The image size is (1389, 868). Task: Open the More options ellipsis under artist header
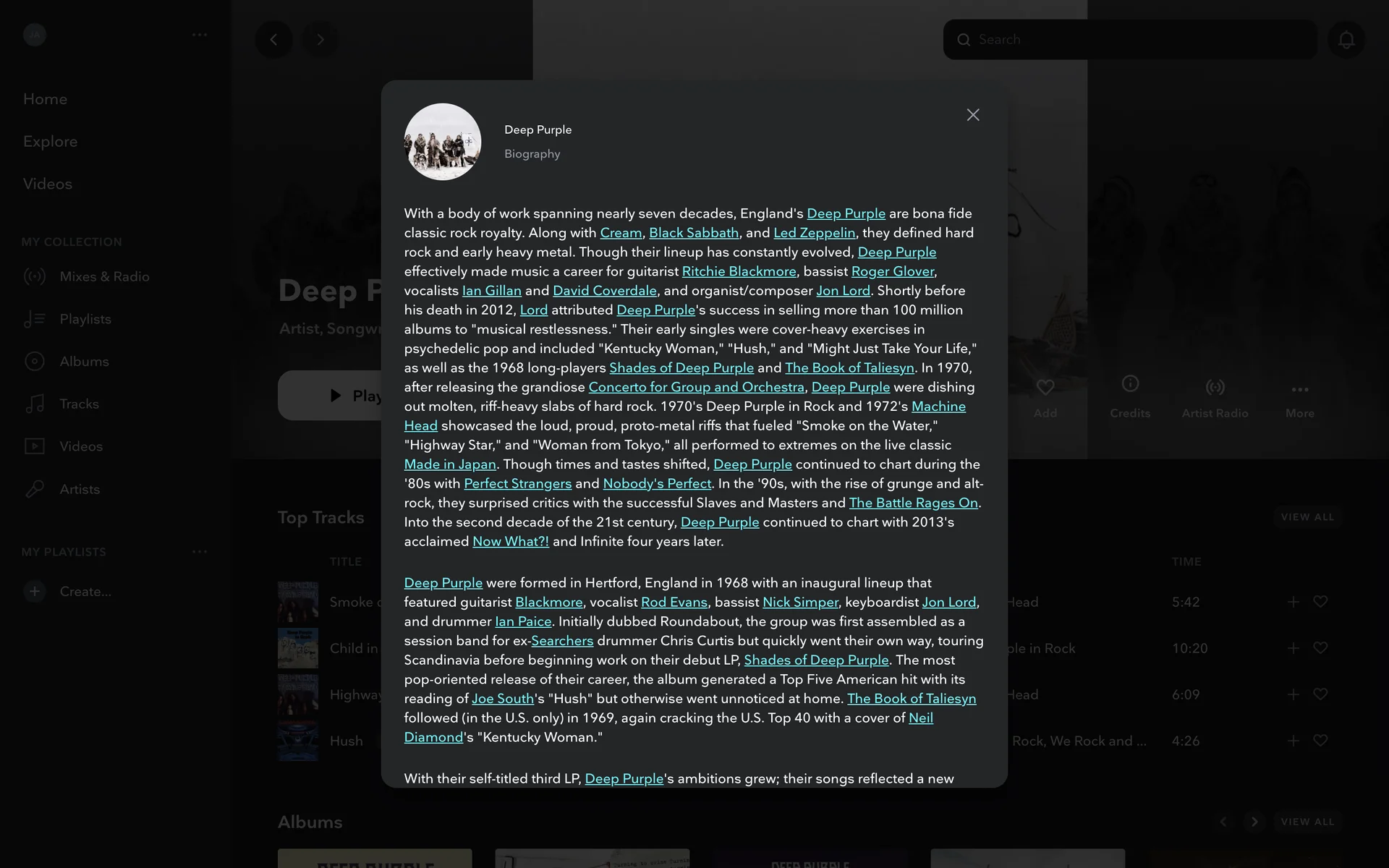click(1300, 389)
